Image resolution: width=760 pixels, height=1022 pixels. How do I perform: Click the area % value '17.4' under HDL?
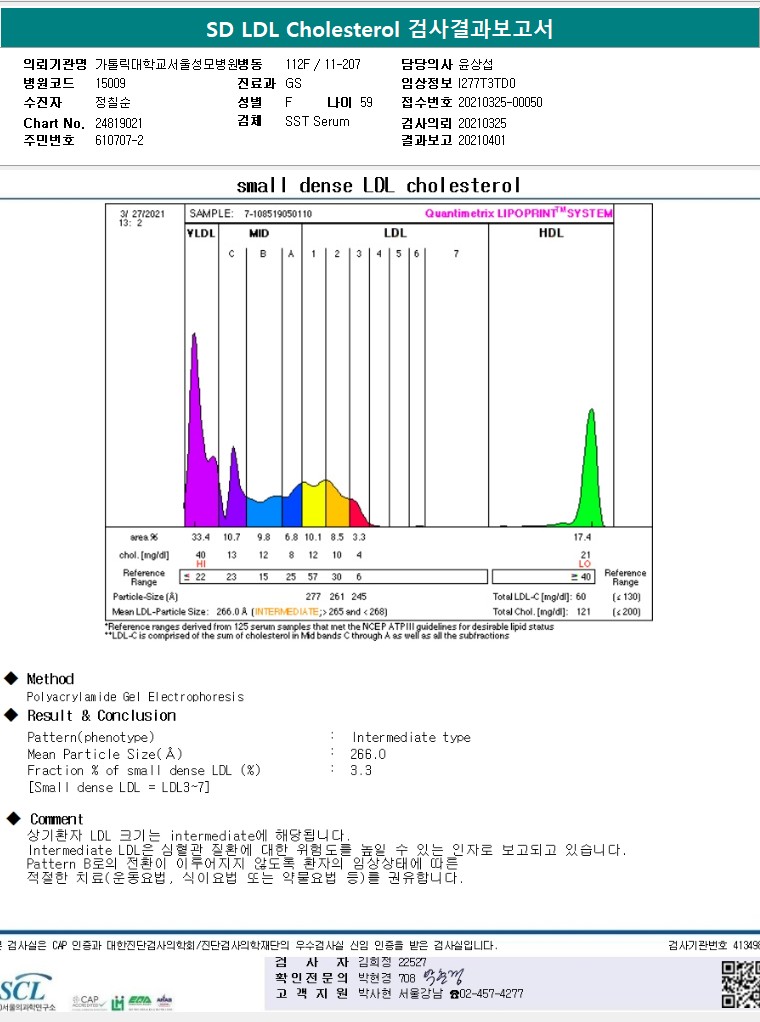582,537
